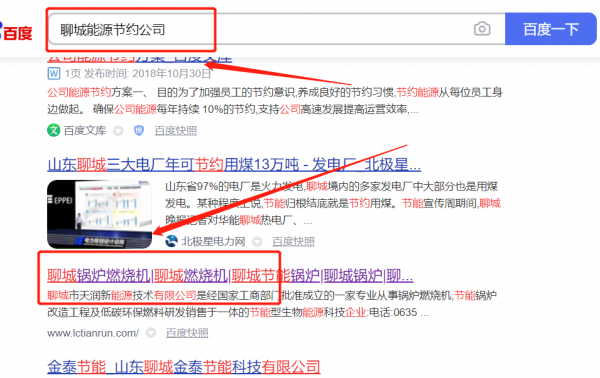
Task: Expand the dropdown arrow next to 北极星电力网
Action: (x=257, y=241)
